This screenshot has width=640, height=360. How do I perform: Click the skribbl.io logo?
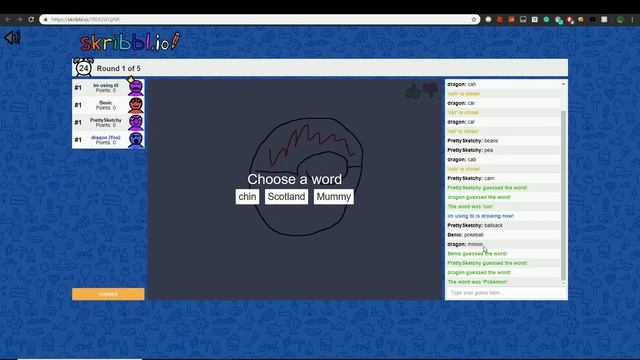pos(130,42)
